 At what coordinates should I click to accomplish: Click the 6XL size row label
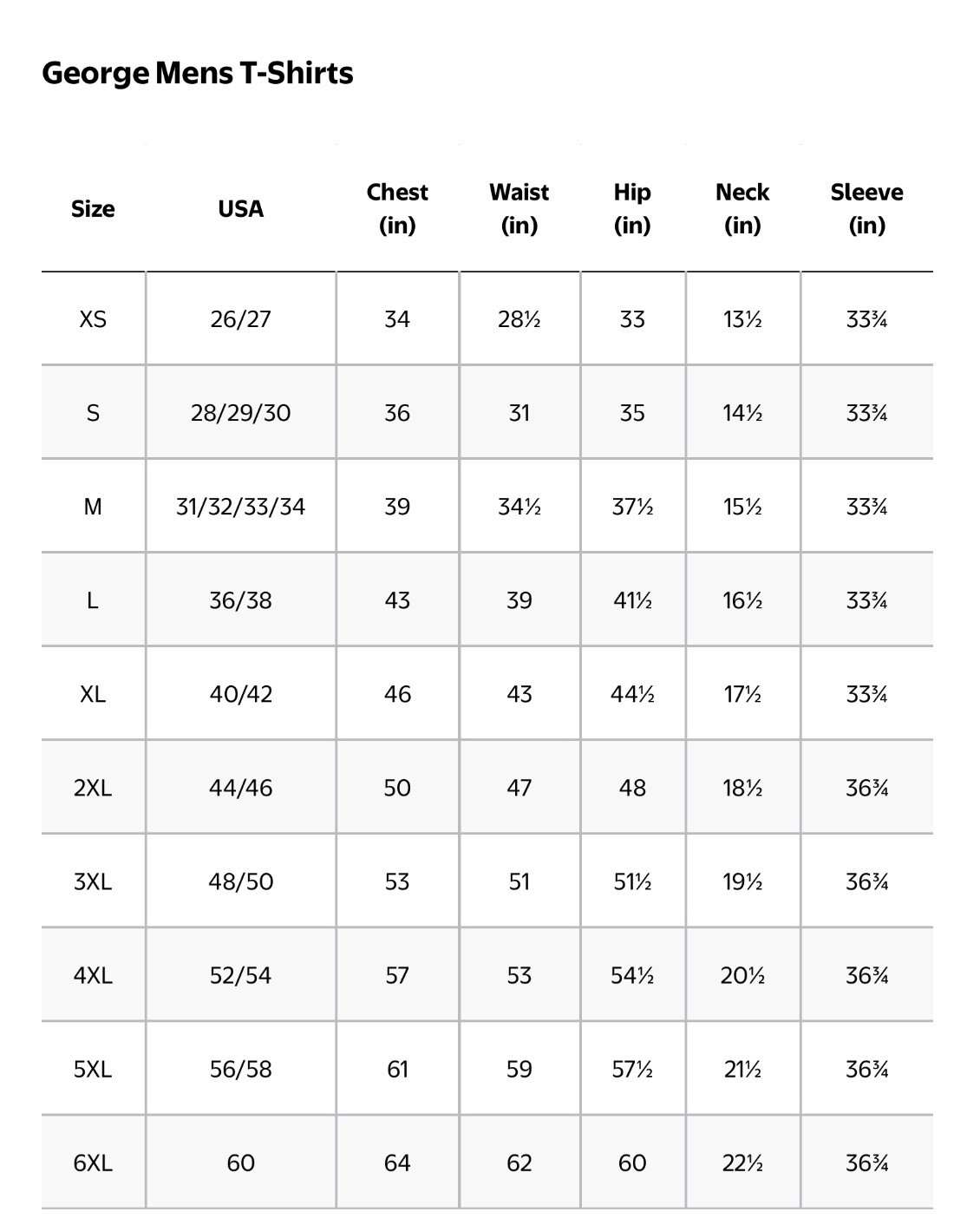click(x=93, y=1163)
